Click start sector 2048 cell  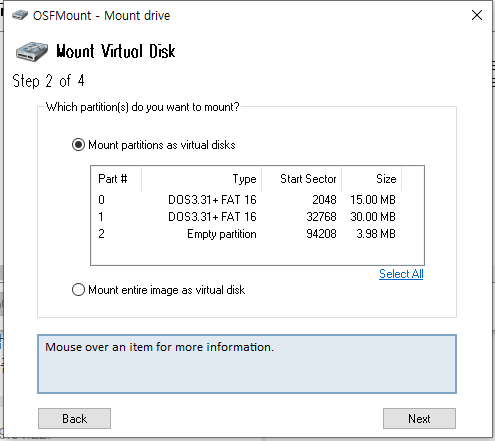tap(324, 200)
